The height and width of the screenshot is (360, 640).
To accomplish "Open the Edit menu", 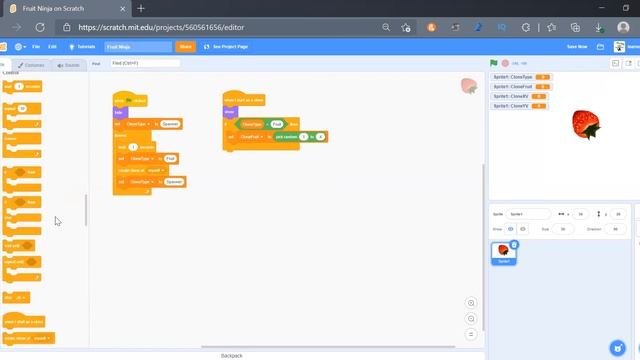I will [x=52, y=47].
